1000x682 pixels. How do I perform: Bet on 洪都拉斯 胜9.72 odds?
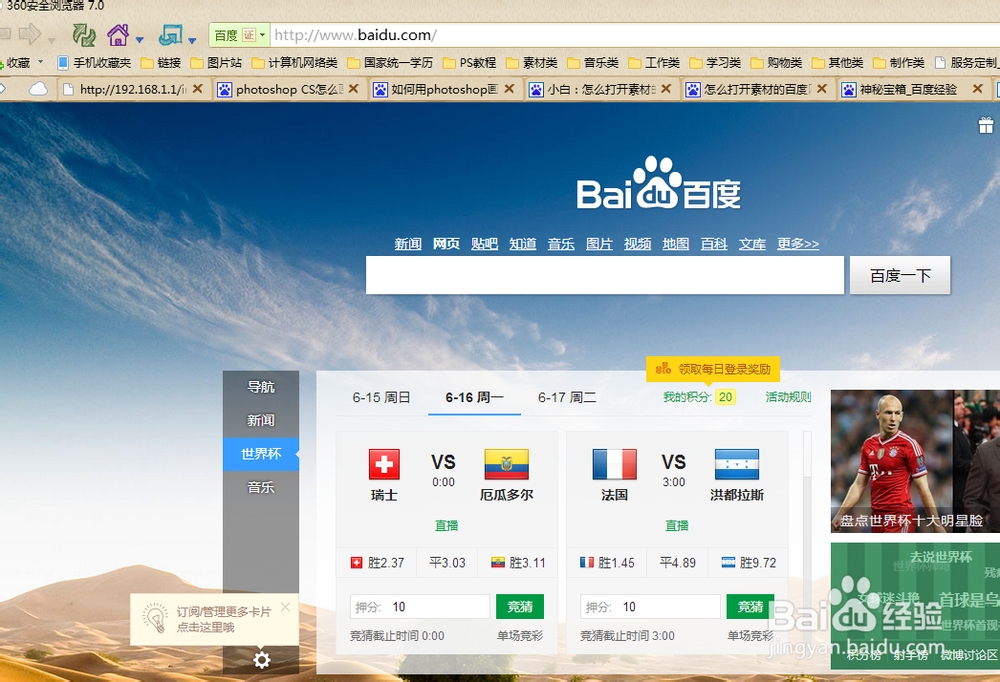tap(749, 563)
